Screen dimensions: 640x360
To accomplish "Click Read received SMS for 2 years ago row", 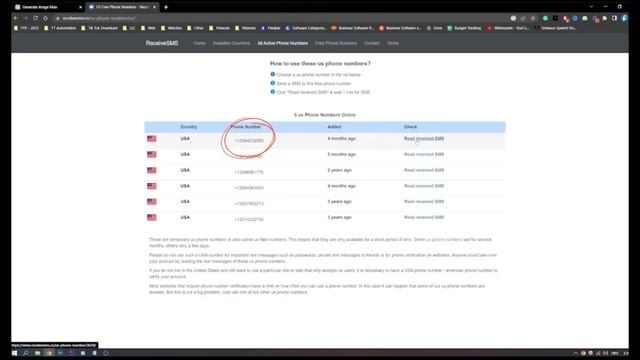I will 424,170.
